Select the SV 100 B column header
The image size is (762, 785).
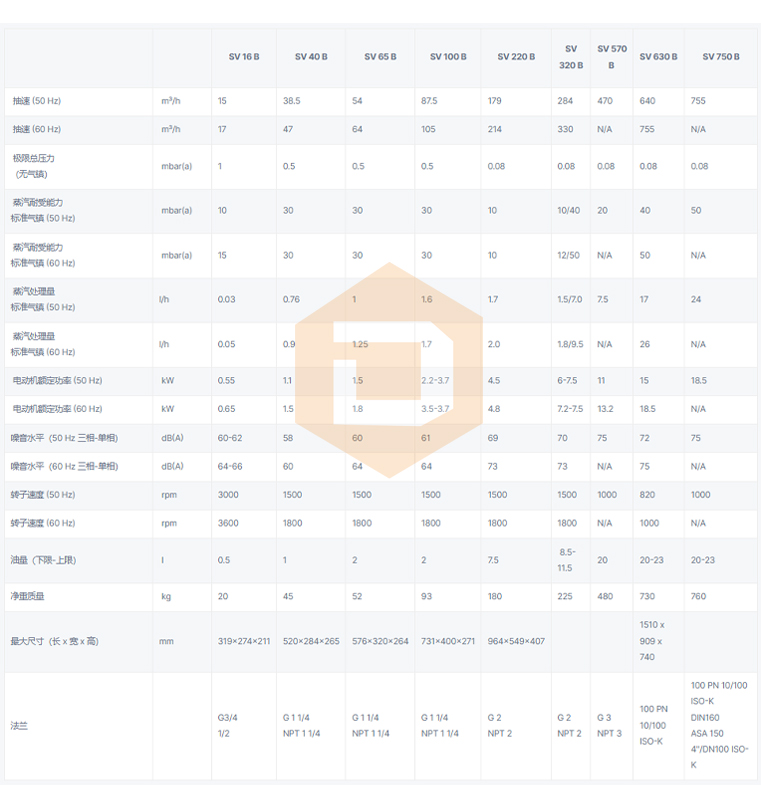pyautogui.click(x=448, y=57)
